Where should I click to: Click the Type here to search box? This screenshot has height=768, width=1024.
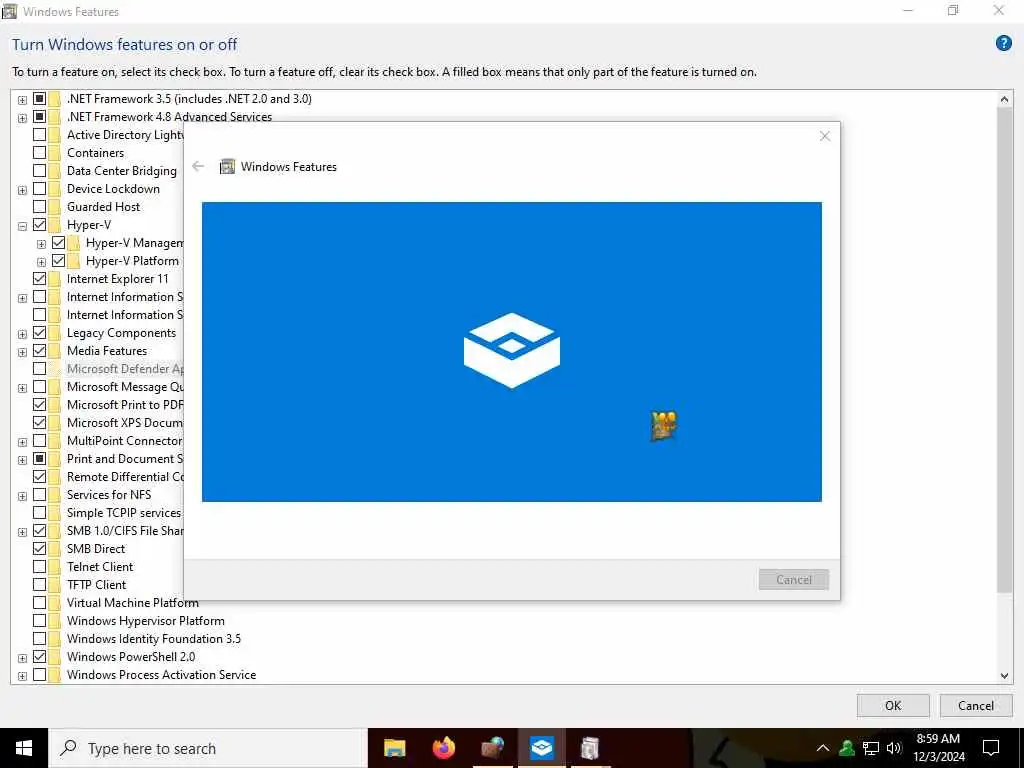tap(208, 748)
